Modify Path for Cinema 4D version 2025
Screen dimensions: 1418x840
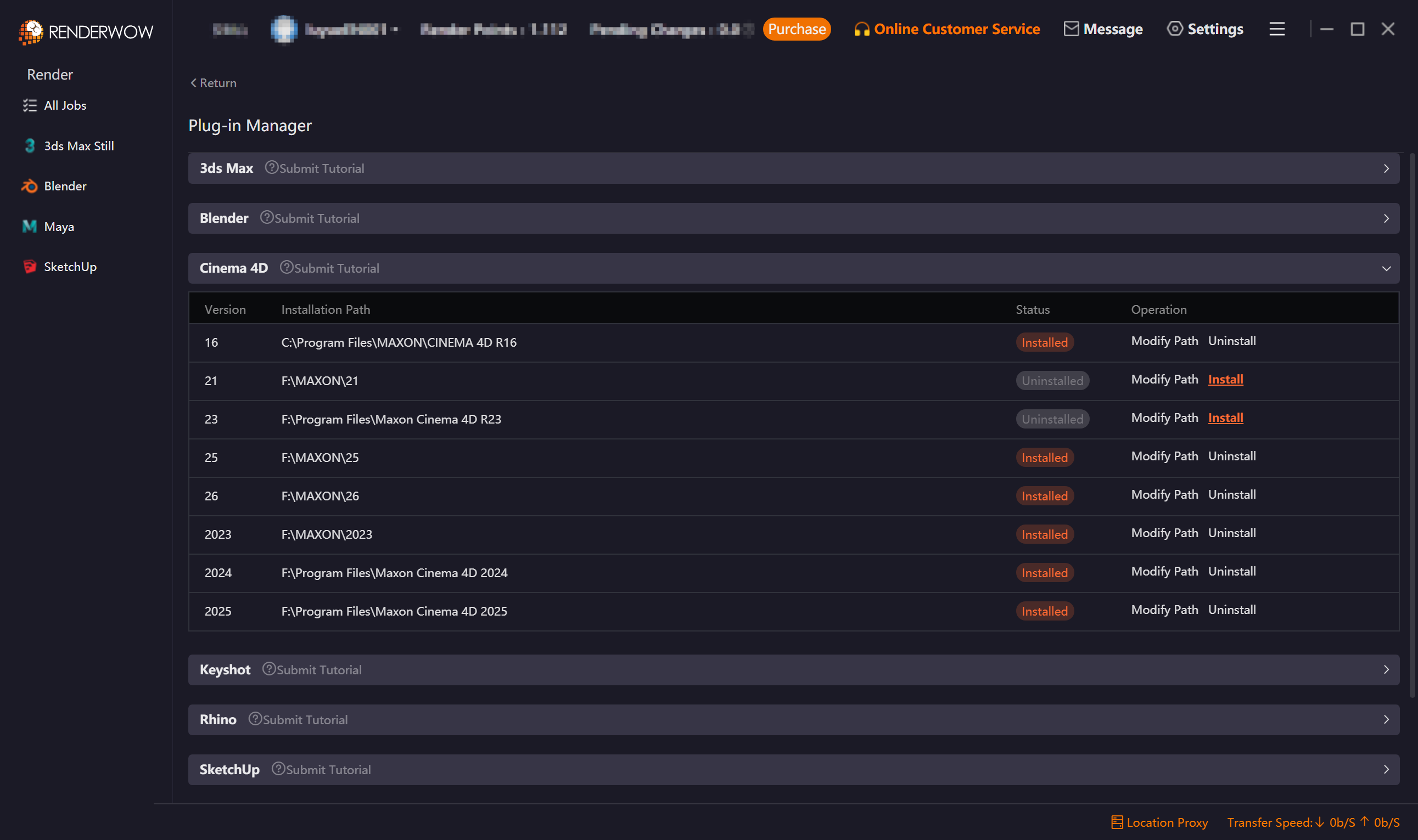pos(1164,610)
